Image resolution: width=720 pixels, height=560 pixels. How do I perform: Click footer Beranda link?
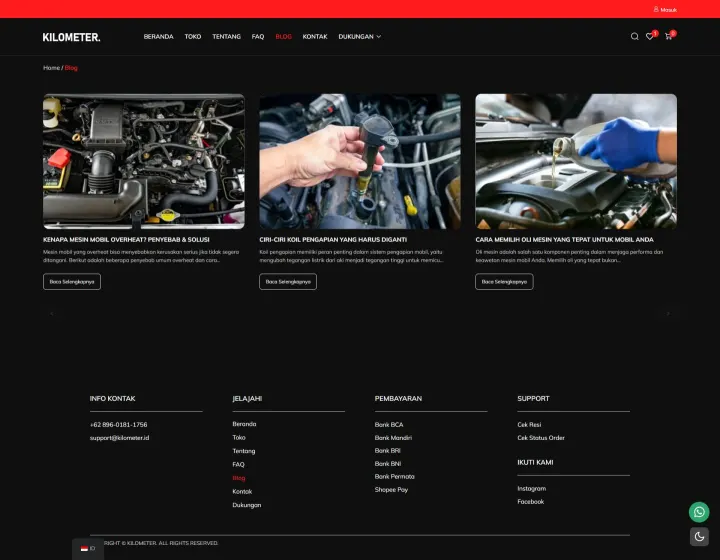[x=244, y=424]
